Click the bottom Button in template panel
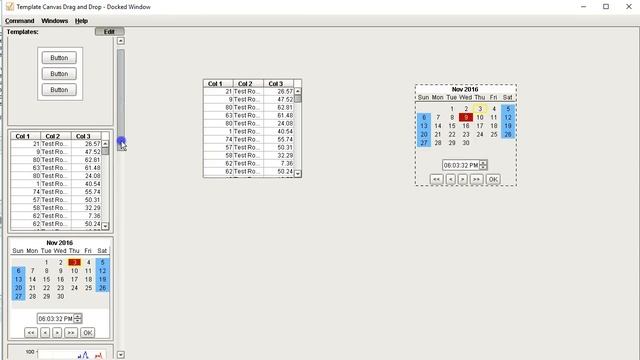The height and width of the screenshot is (360, 640). pos(59,90)
